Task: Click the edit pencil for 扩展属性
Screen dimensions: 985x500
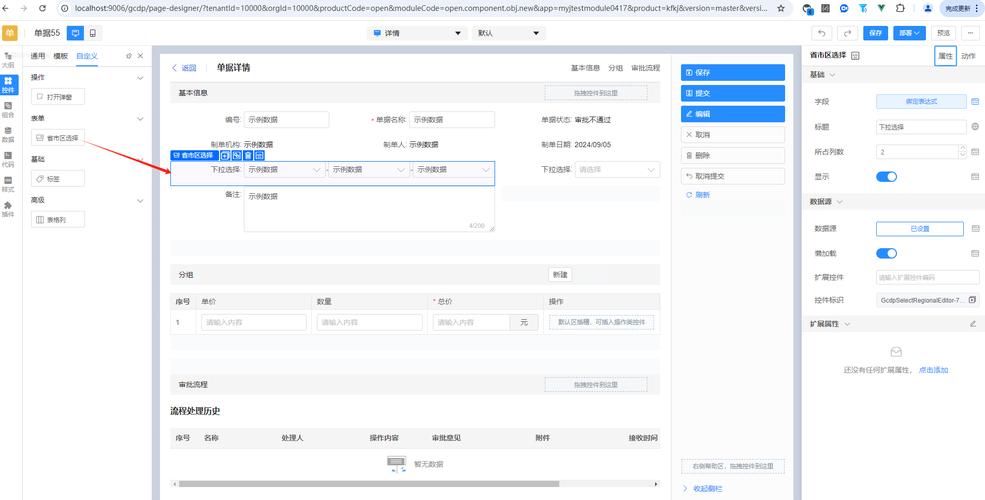Action: click(973, 324)
